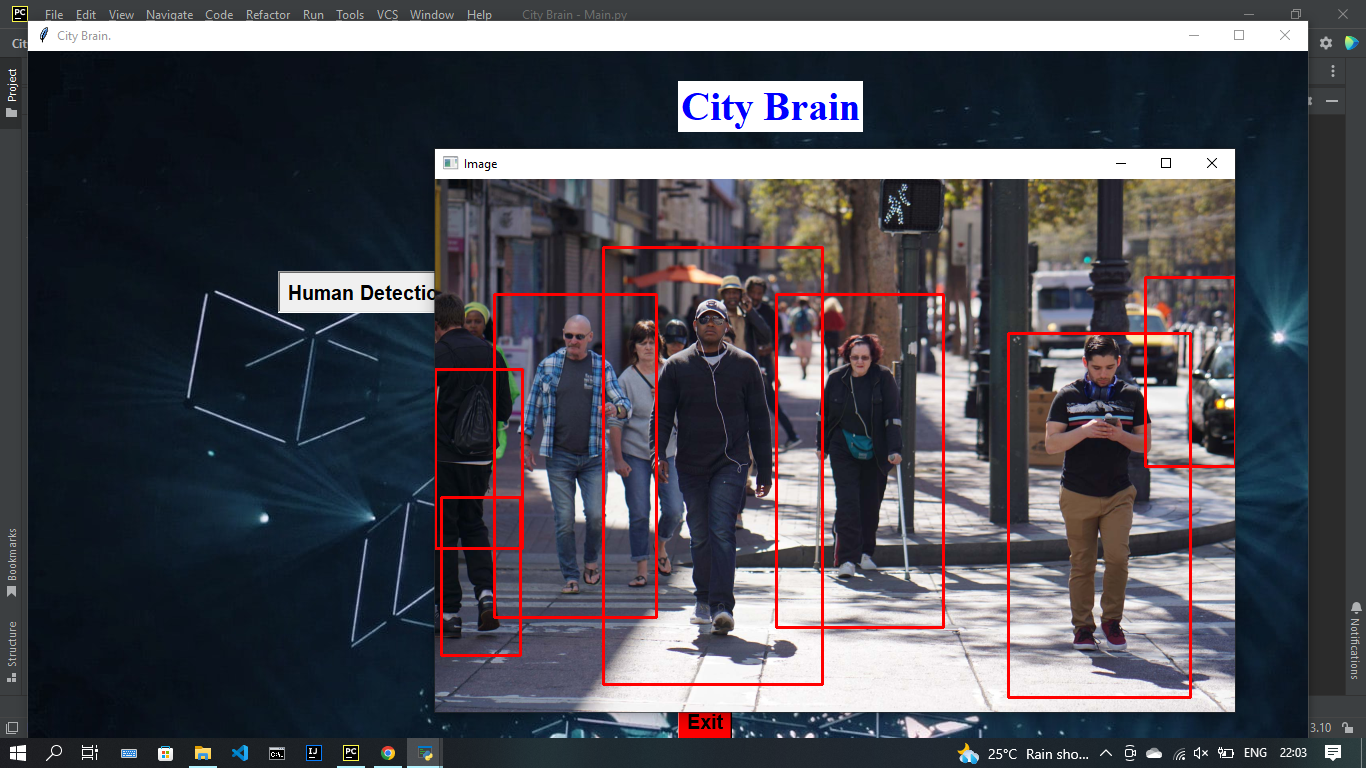The image size is (1366, 768).
Task: Open the Tools menu
Action: click(350, 15)
